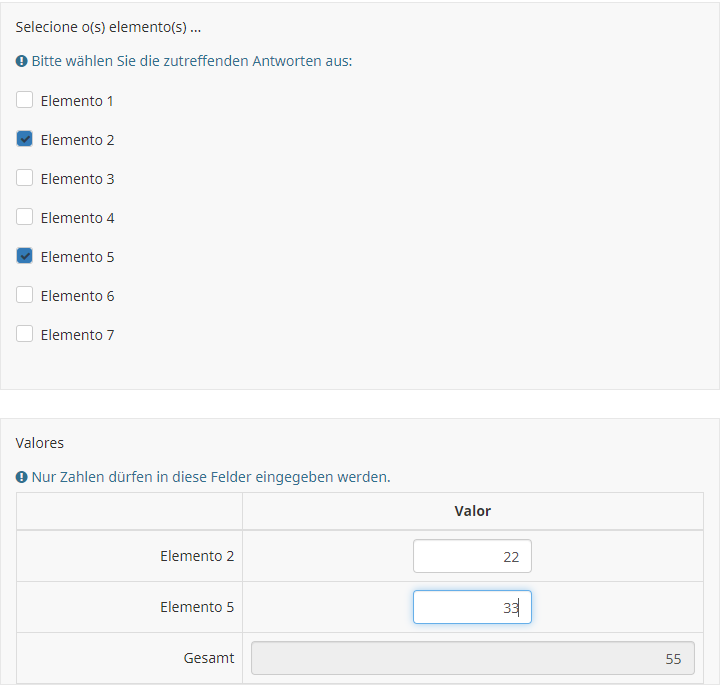The height and width of the screenshot is (692, 722).
Task: Click the 'Bitte wählen Sie die zutreffenden Antworten' hint text
Action: 192,61
